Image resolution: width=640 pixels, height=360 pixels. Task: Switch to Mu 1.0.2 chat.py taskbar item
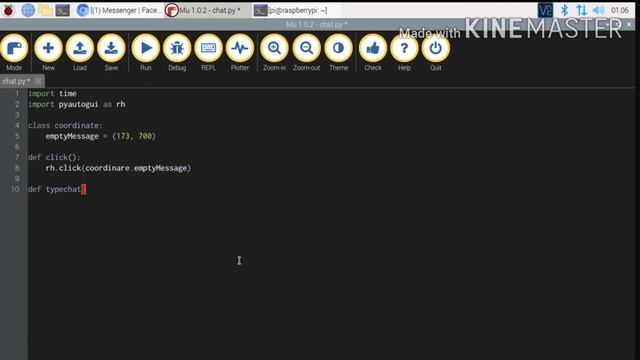click(207, 10)
